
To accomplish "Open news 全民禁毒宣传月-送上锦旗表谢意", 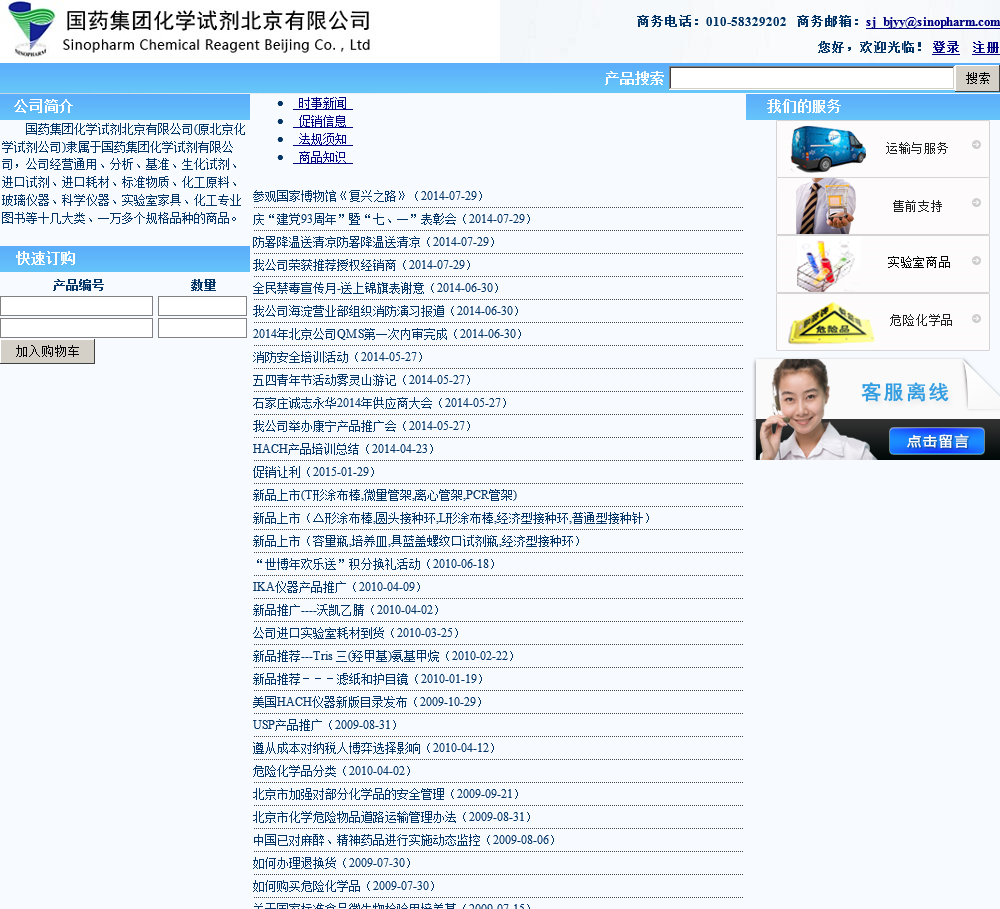I will click(376, 288).
